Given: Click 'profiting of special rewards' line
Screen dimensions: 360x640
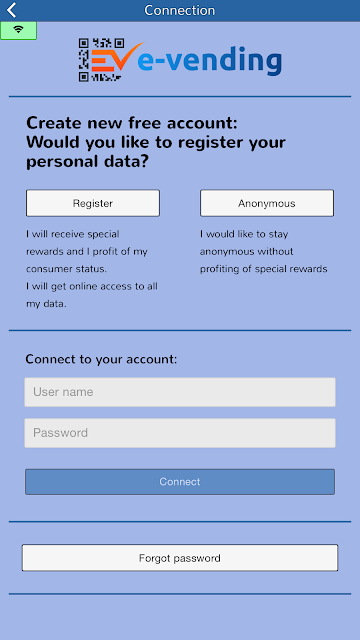Looking at the screenshot, I should [x=264, y=269].
